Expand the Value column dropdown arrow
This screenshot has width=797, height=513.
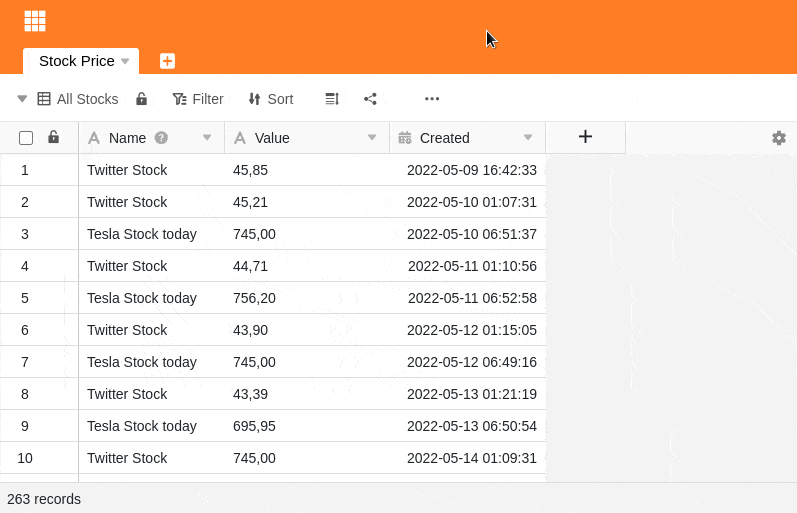coord(372,138)
